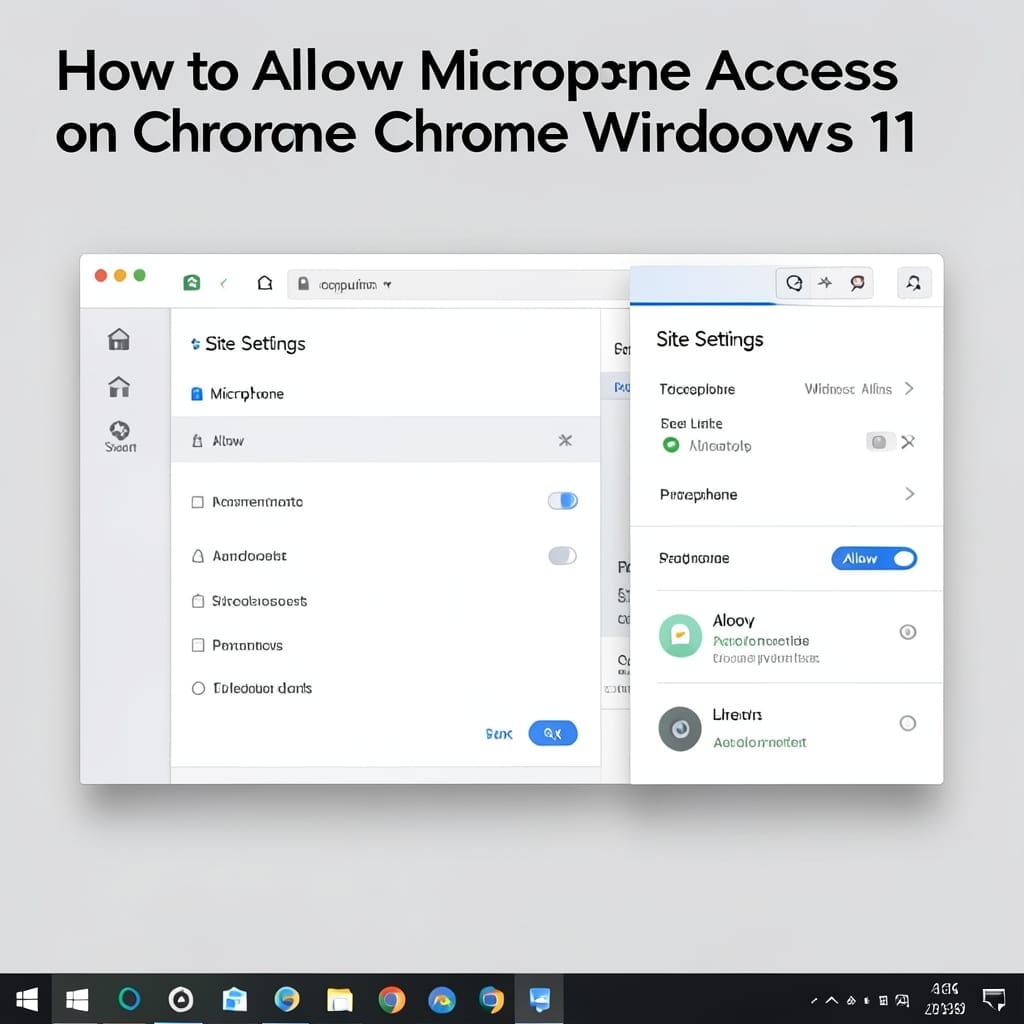The width and height of the screenshot is (1024, 1024).
Task: Open Google Chrome on taskbar
Action: (x=392, y=1000)
